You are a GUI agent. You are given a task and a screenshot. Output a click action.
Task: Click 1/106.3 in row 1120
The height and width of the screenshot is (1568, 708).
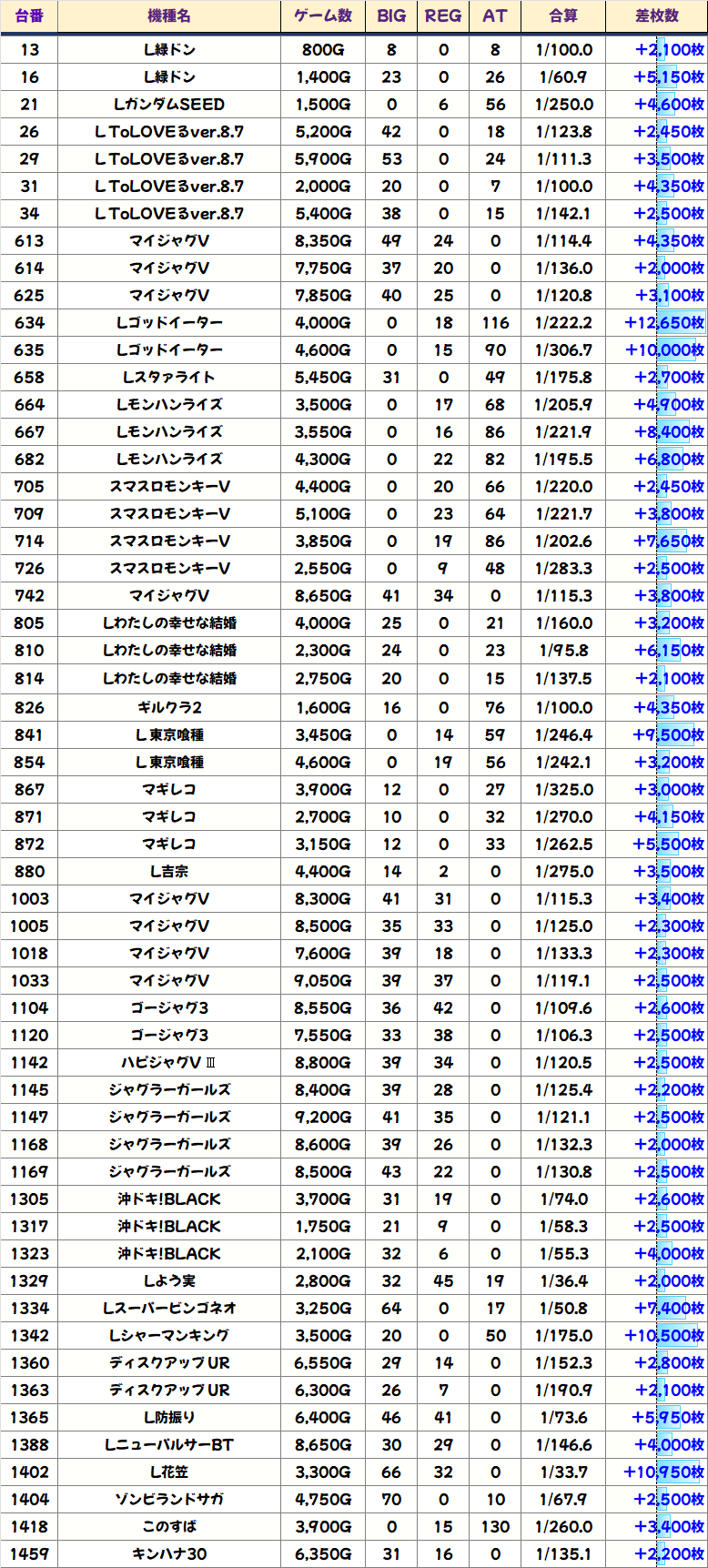[564, 1036]
